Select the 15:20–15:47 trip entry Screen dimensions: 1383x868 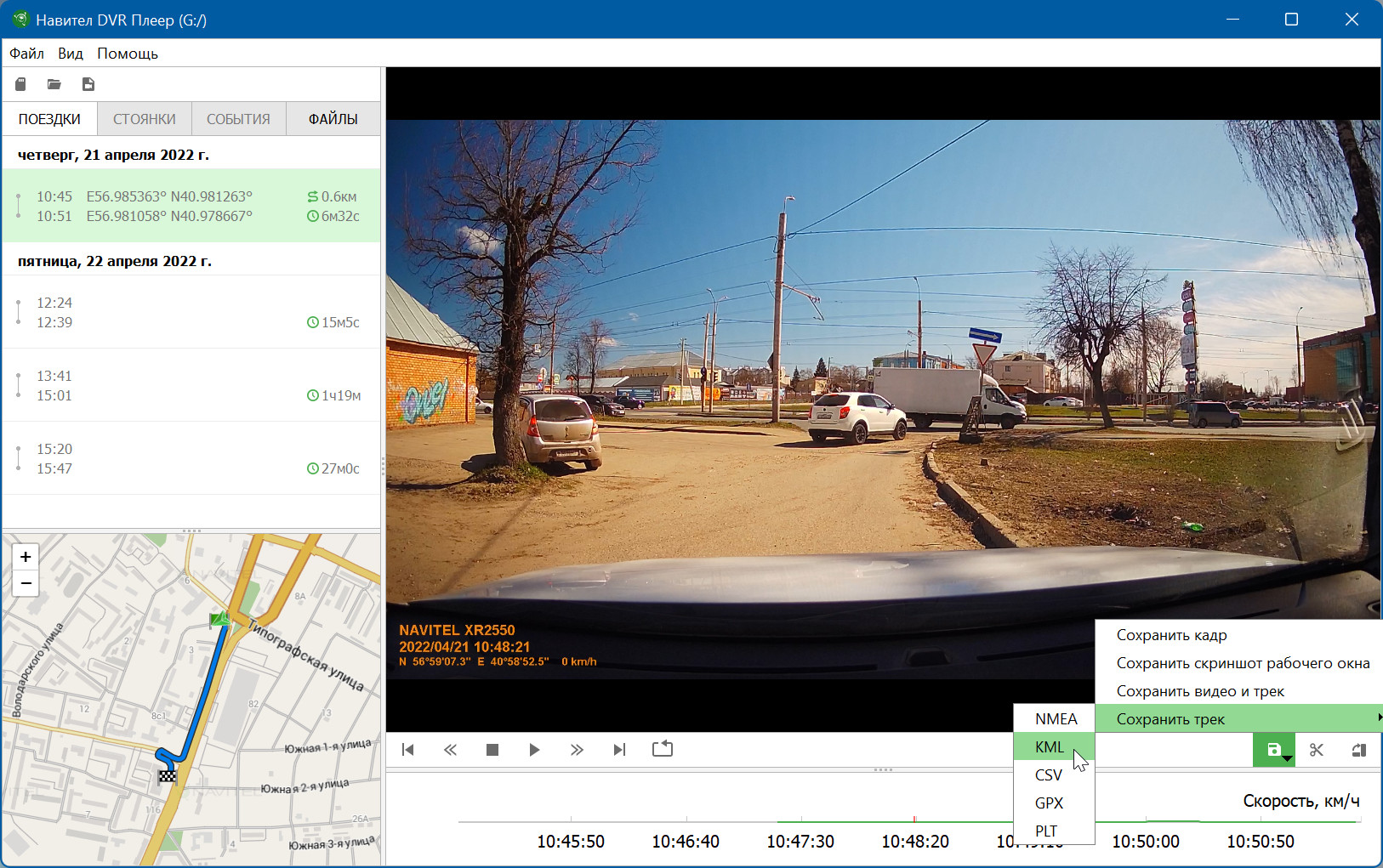pos(191,458)
